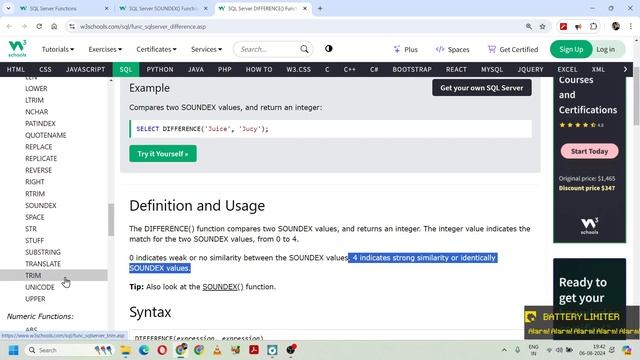Image resolution: width=640 pixels, height=360 pixels.
Task: Open tab search dropdown arrow
Action: [x=8, y=8]
